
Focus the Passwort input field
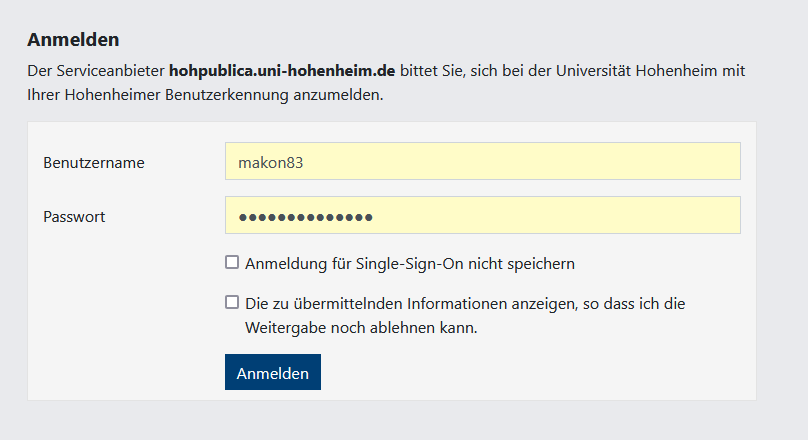[482, 215]
